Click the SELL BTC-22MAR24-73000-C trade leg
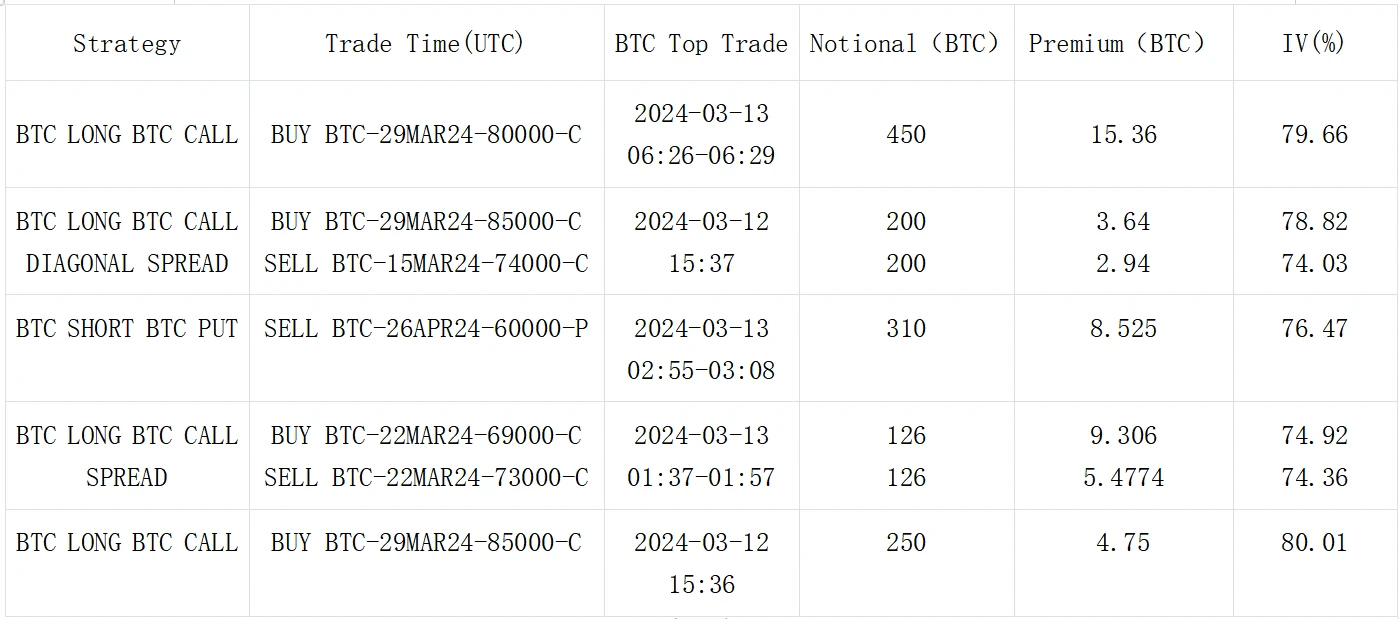The image size is (1399, 619). 426,478
